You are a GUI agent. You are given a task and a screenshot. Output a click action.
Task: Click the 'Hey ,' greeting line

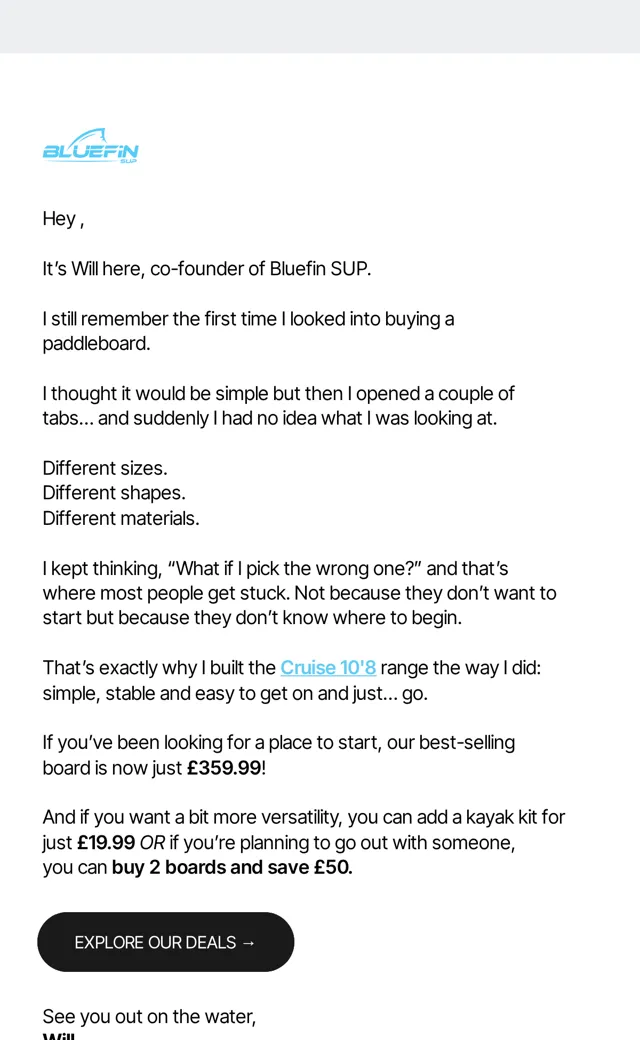click(x=63, y=219)
